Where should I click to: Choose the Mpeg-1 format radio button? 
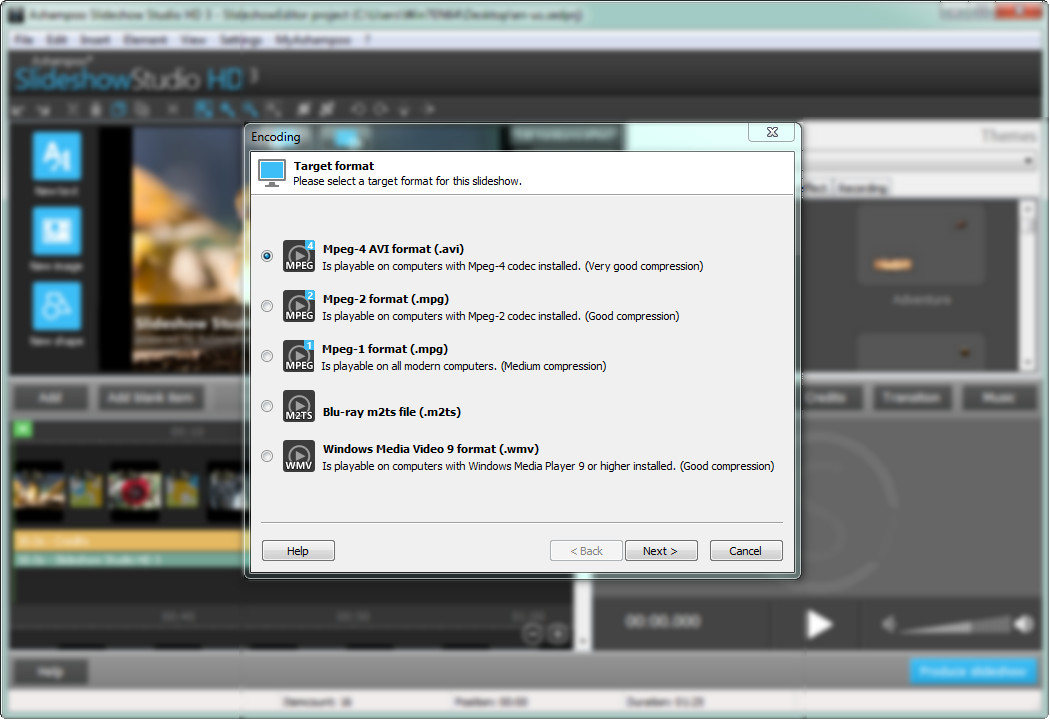(x=267, y=356)
